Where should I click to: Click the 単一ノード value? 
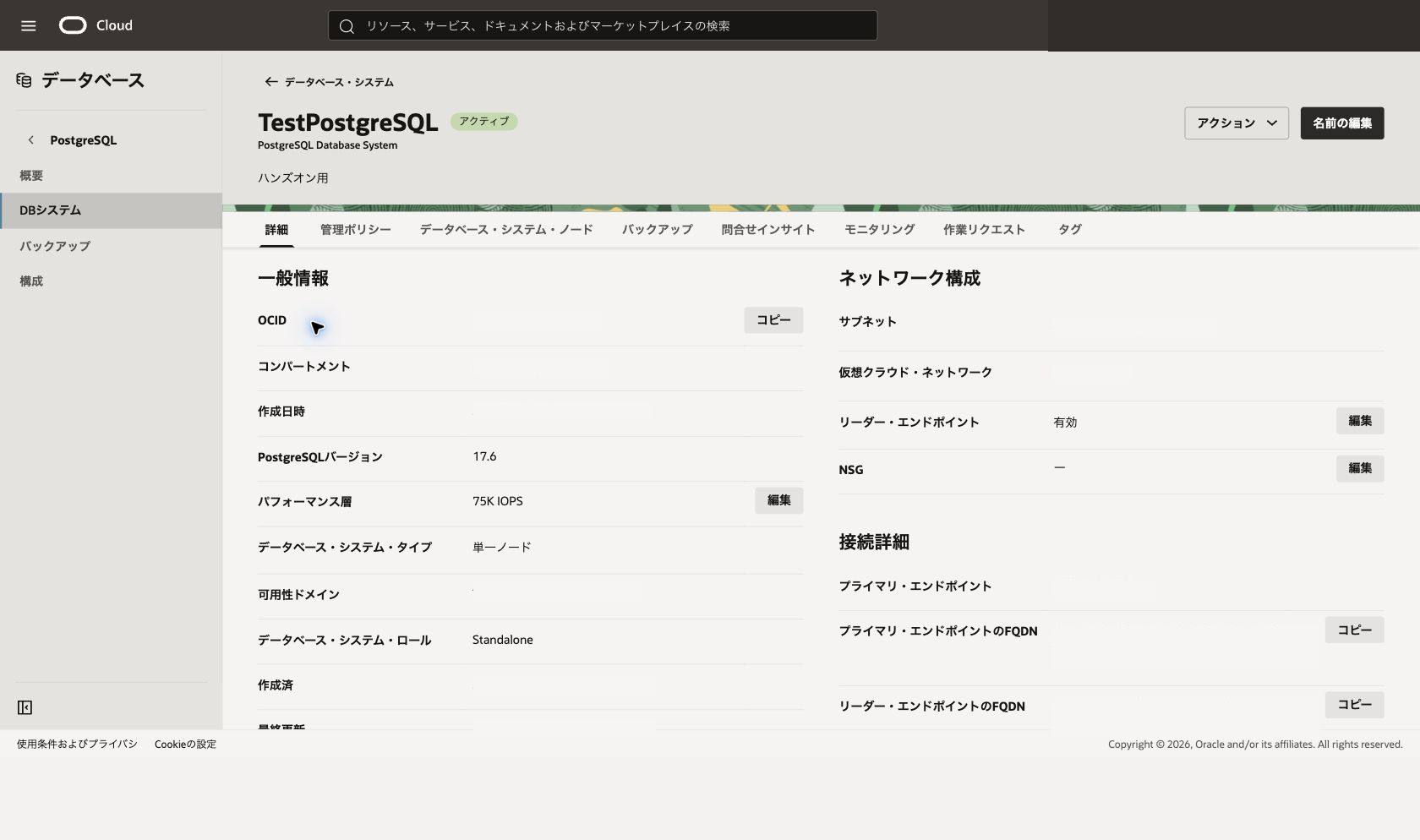[x=502, y=548]
